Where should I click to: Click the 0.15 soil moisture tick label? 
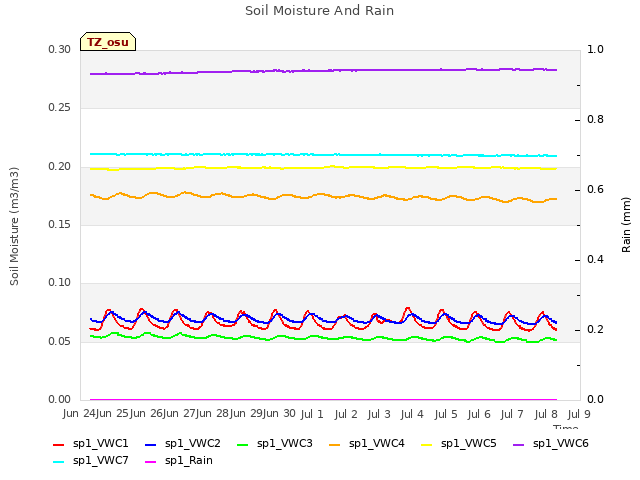pyautogui.click(x=60, y=224)
